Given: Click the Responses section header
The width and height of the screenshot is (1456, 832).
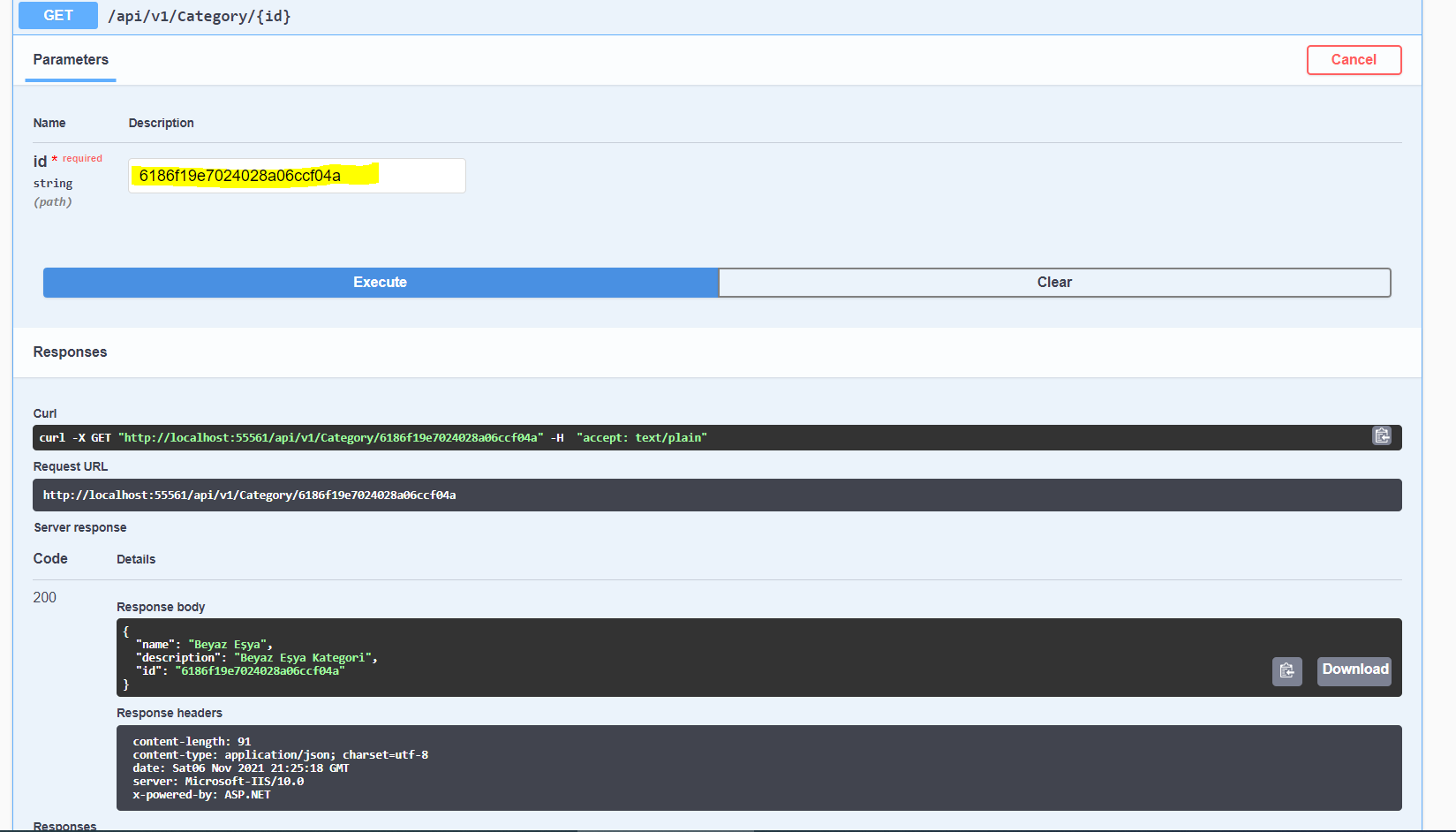Looking at the screenshot, I should click(x=70, y=352).
